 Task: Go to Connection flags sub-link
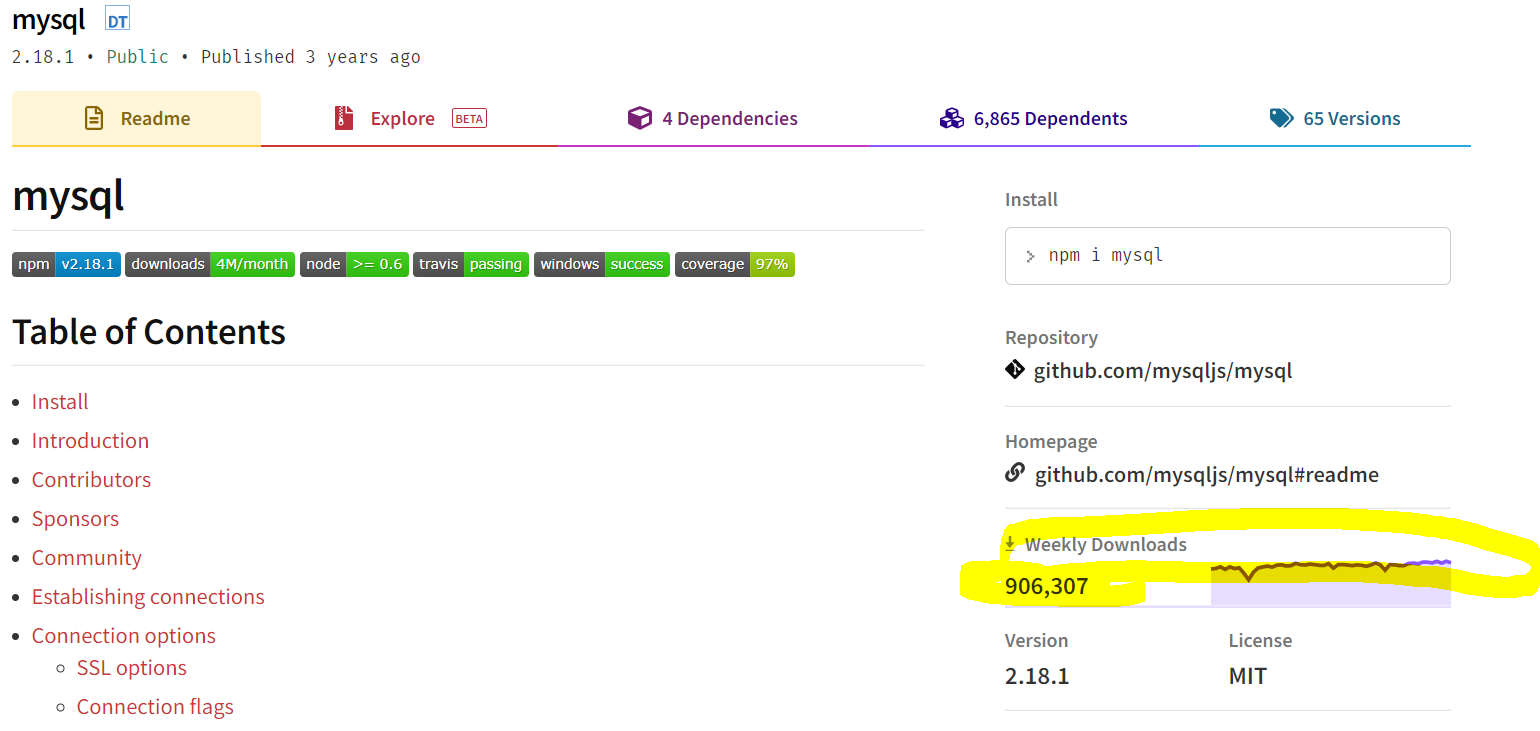(155, 706)
